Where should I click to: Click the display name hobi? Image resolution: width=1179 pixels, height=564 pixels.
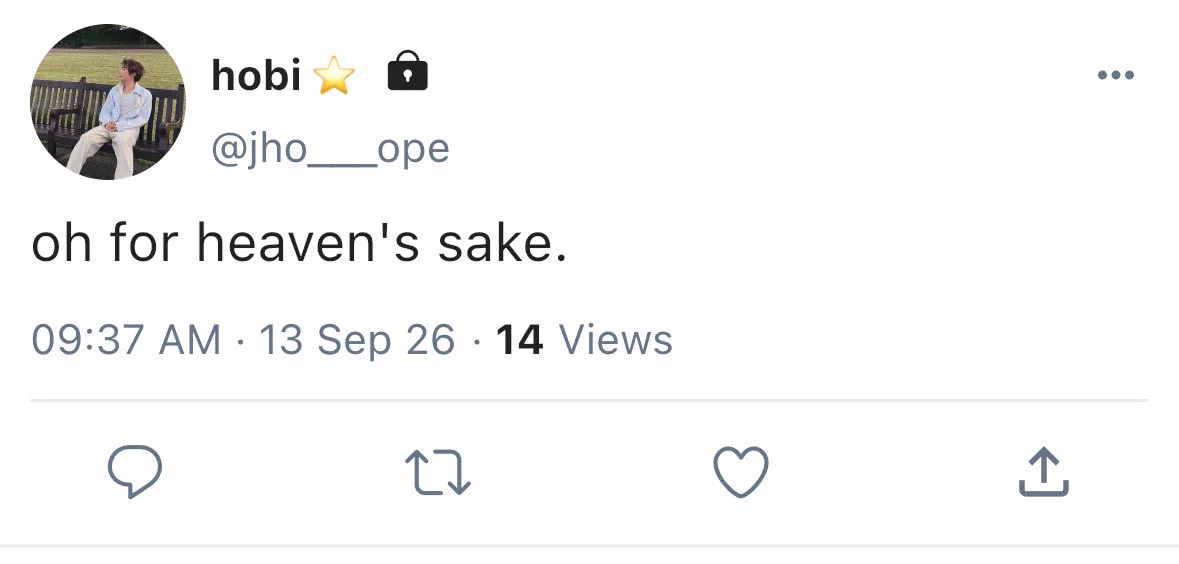tap(256, 75)
